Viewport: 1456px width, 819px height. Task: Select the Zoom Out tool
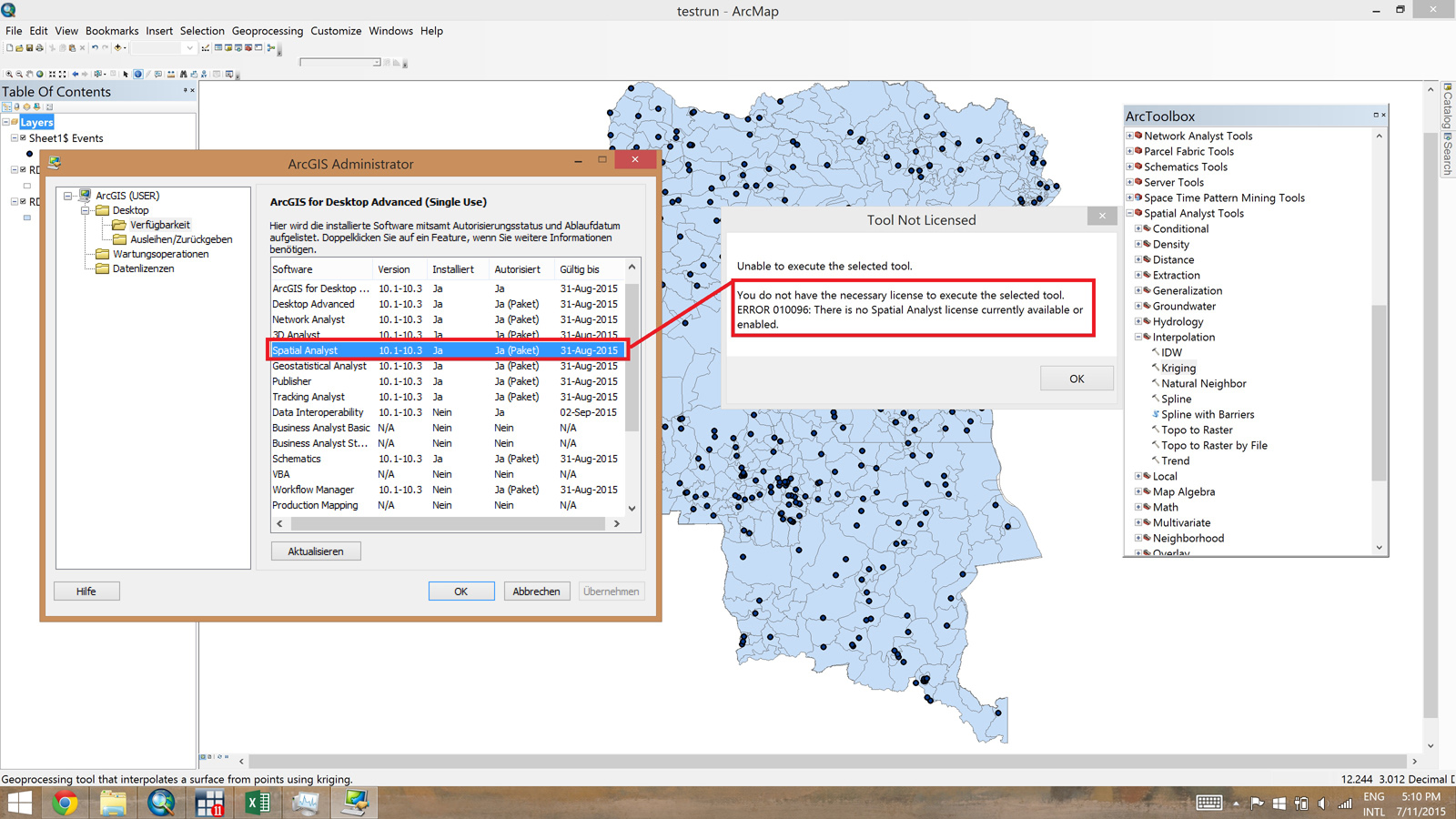pos(19,75)
